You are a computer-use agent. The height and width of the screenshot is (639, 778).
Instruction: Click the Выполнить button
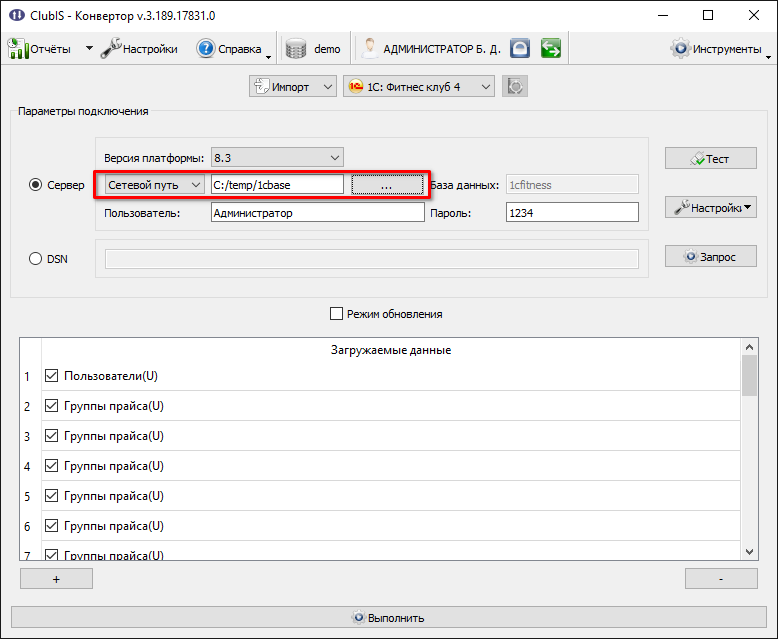click(x=389, y=618)
